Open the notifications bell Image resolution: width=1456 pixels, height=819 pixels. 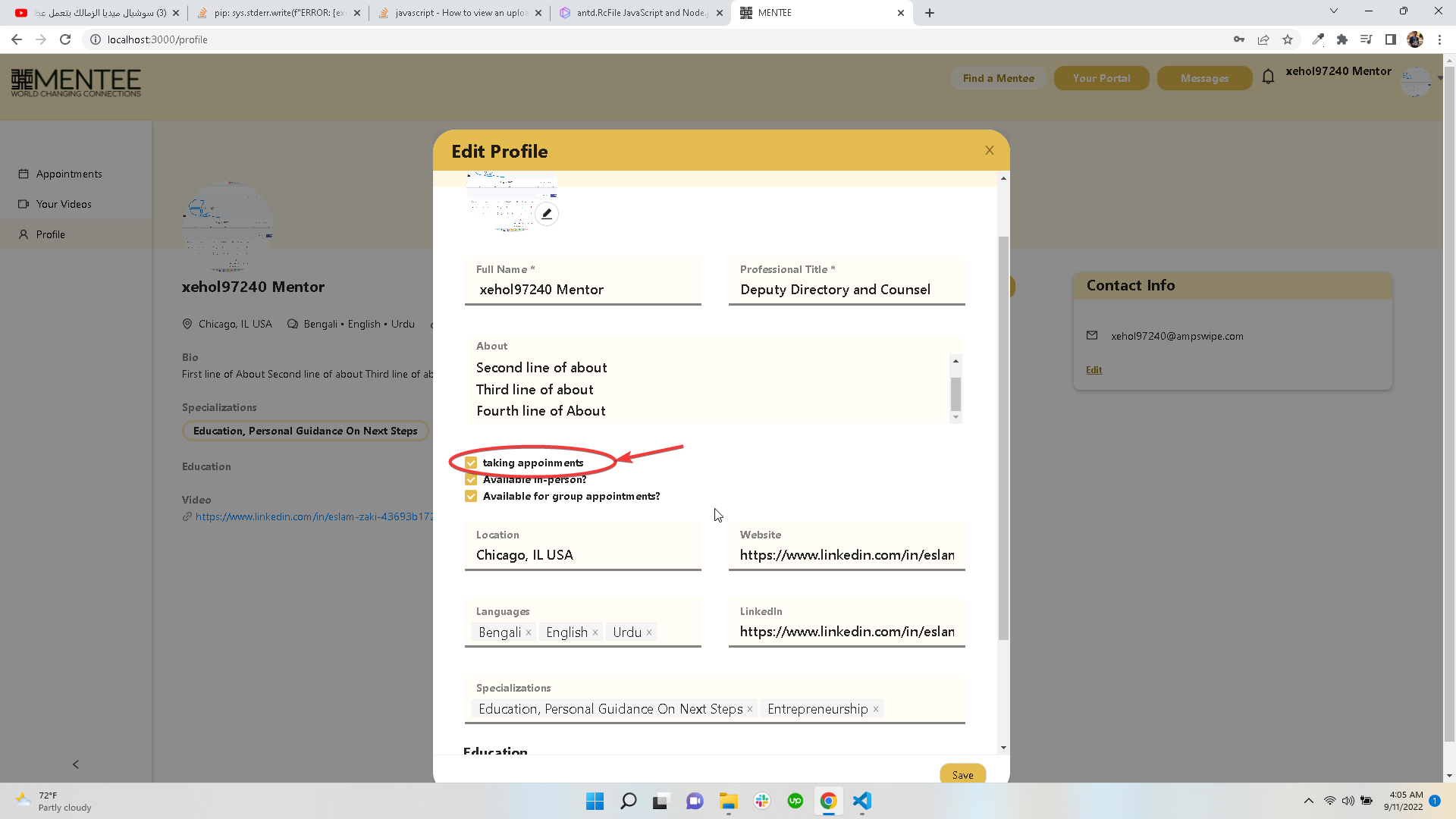1269,76
